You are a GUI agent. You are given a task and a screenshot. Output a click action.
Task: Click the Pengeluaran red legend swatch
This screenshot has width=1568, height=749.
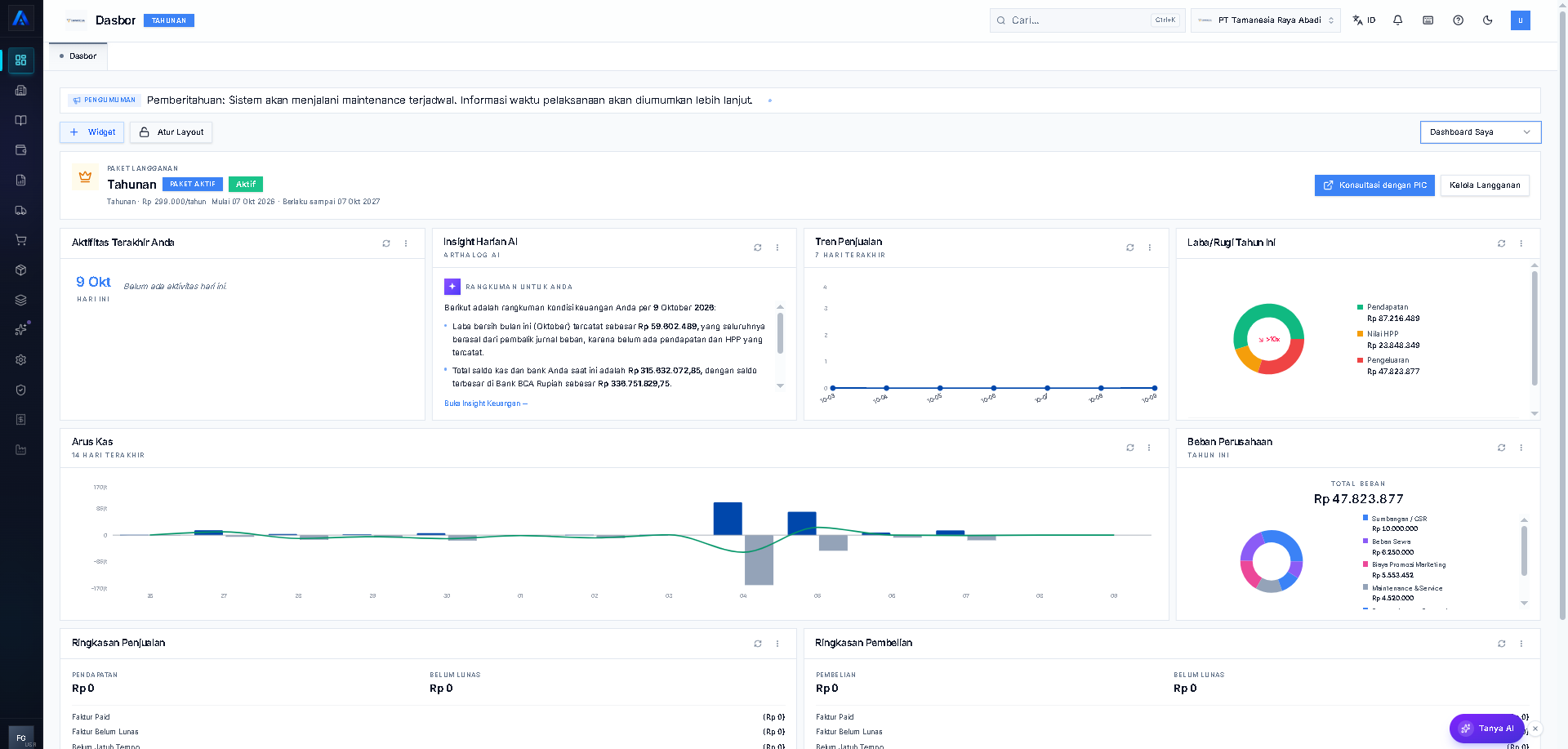coord(1360,360)
